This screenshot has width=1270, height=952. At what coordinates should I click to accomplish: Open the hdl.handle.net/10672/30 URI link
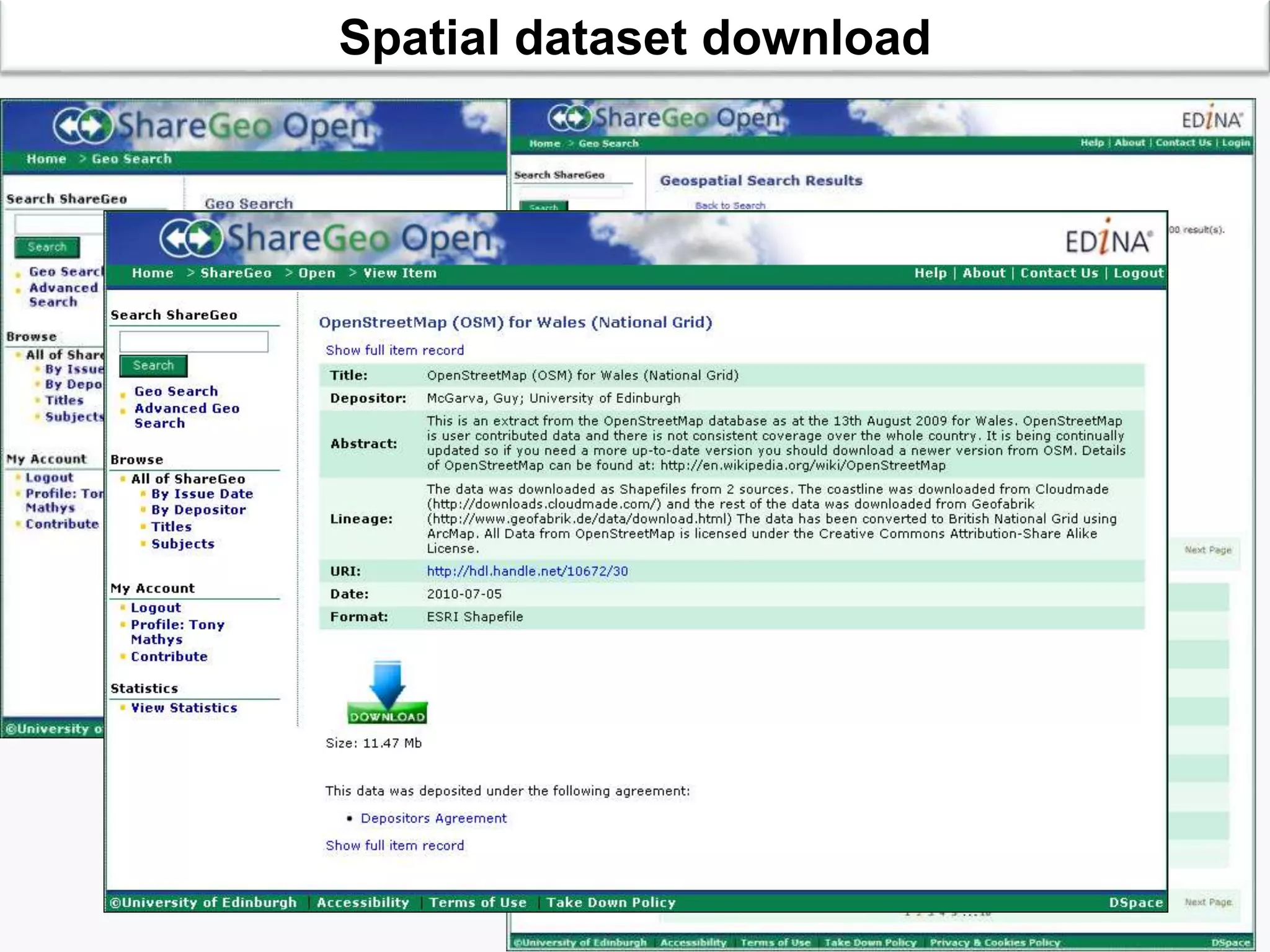527,571
